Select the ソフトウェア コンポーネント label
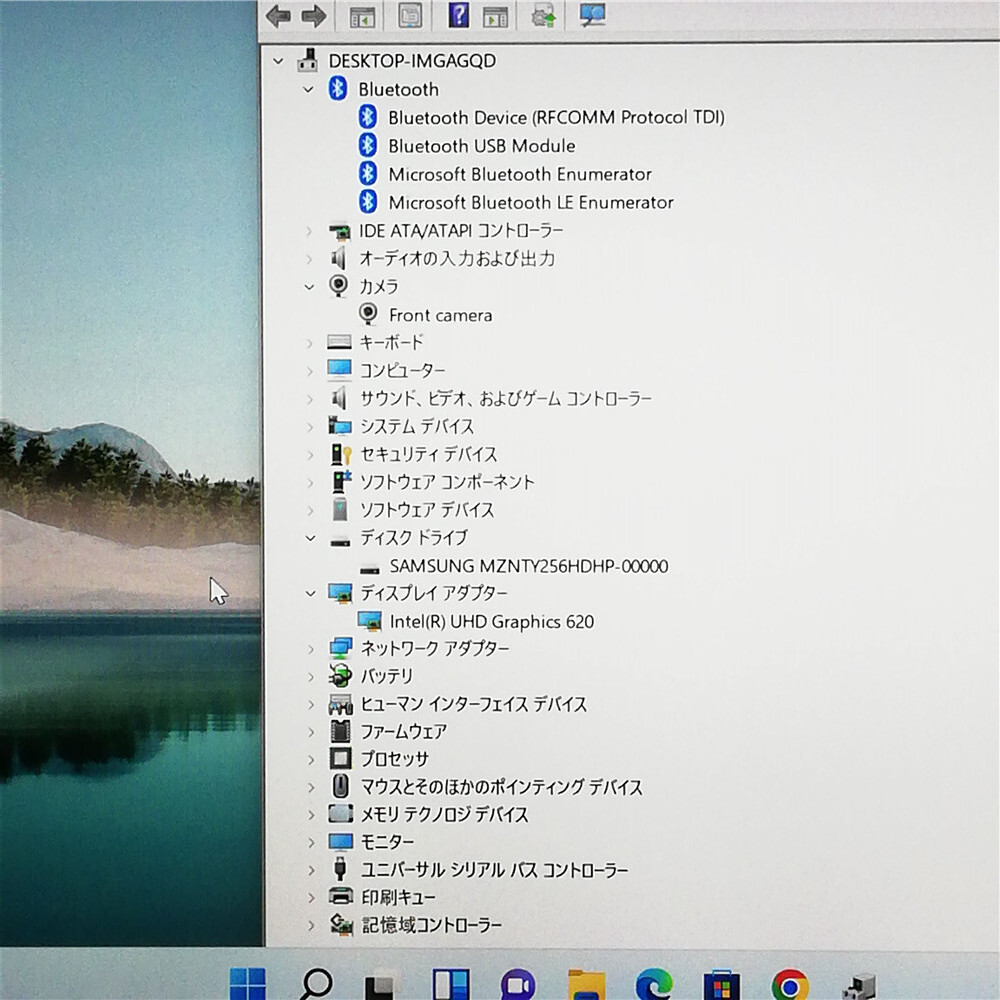1000x1000 pixels. [447, 482]
